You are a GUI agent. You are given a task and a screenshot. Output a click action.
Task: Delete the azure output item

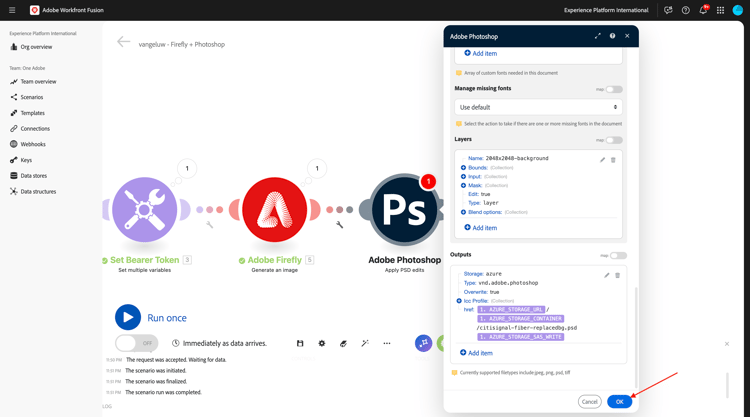click(x=618, y=275)
